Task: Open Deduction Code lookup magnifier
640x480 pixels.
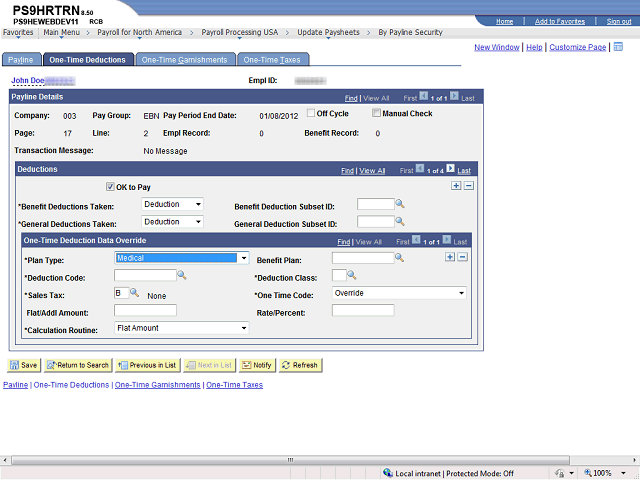Action: coord(182,276)
